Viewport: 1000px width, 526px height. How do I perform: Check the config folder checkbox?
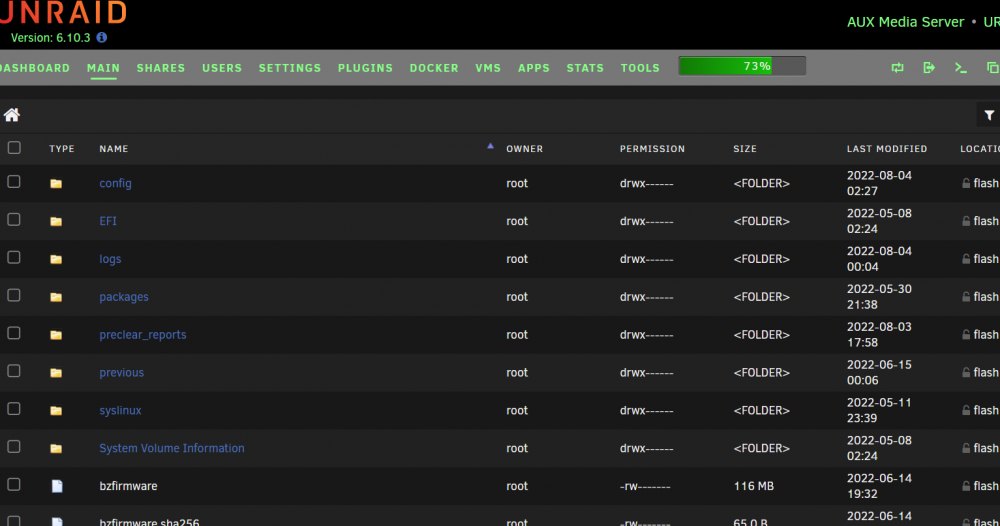tap(14, 182)
